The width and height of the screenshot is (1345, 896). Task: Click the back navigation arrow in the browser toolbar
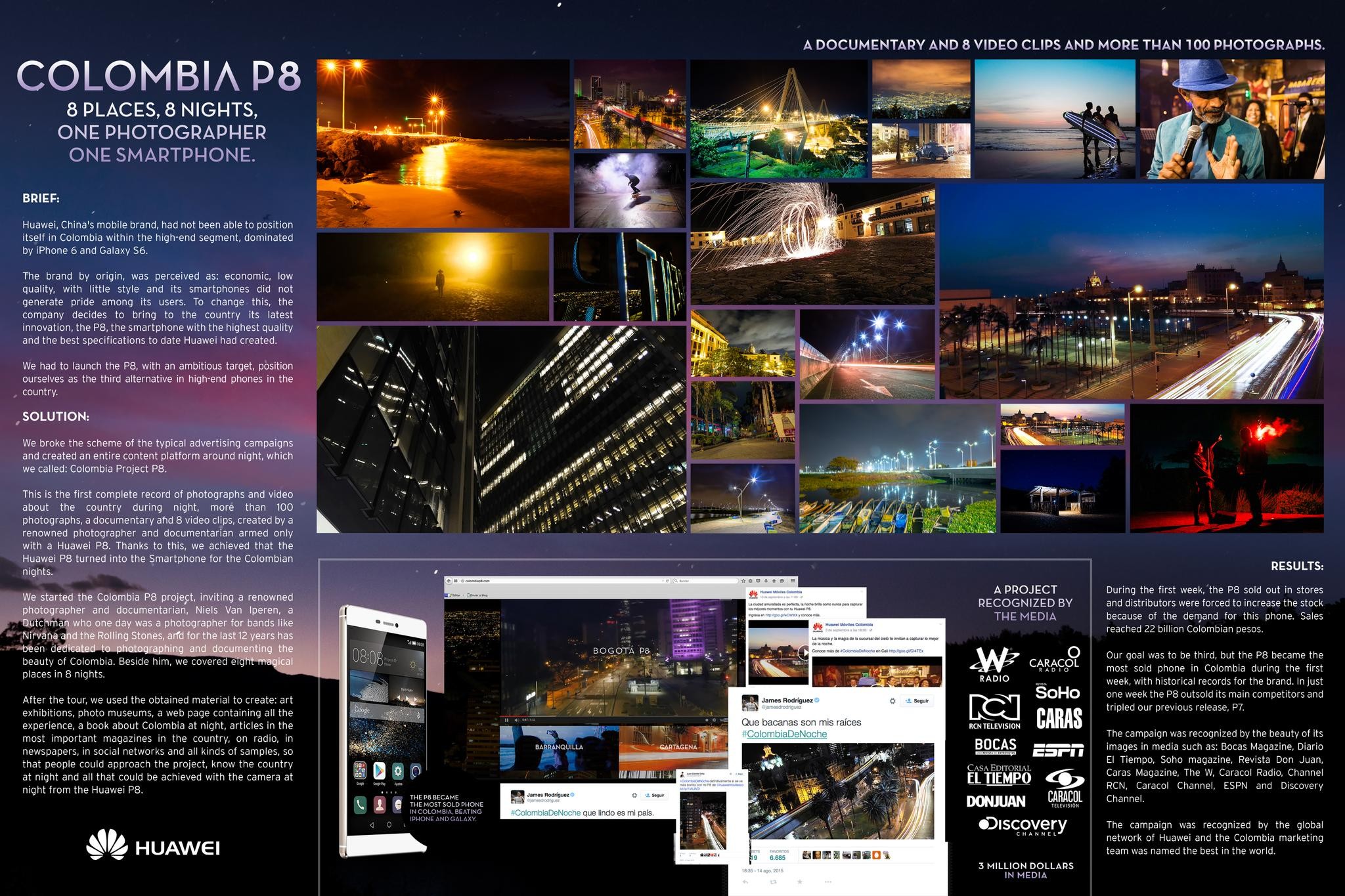point(449,580)
